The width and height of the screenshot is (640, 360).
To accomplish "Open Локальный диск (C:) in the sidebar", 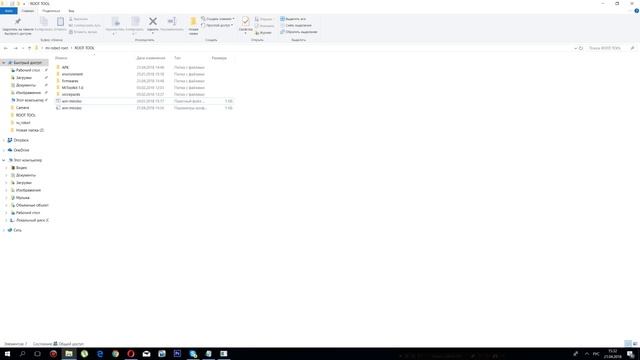I will [32, 220].
